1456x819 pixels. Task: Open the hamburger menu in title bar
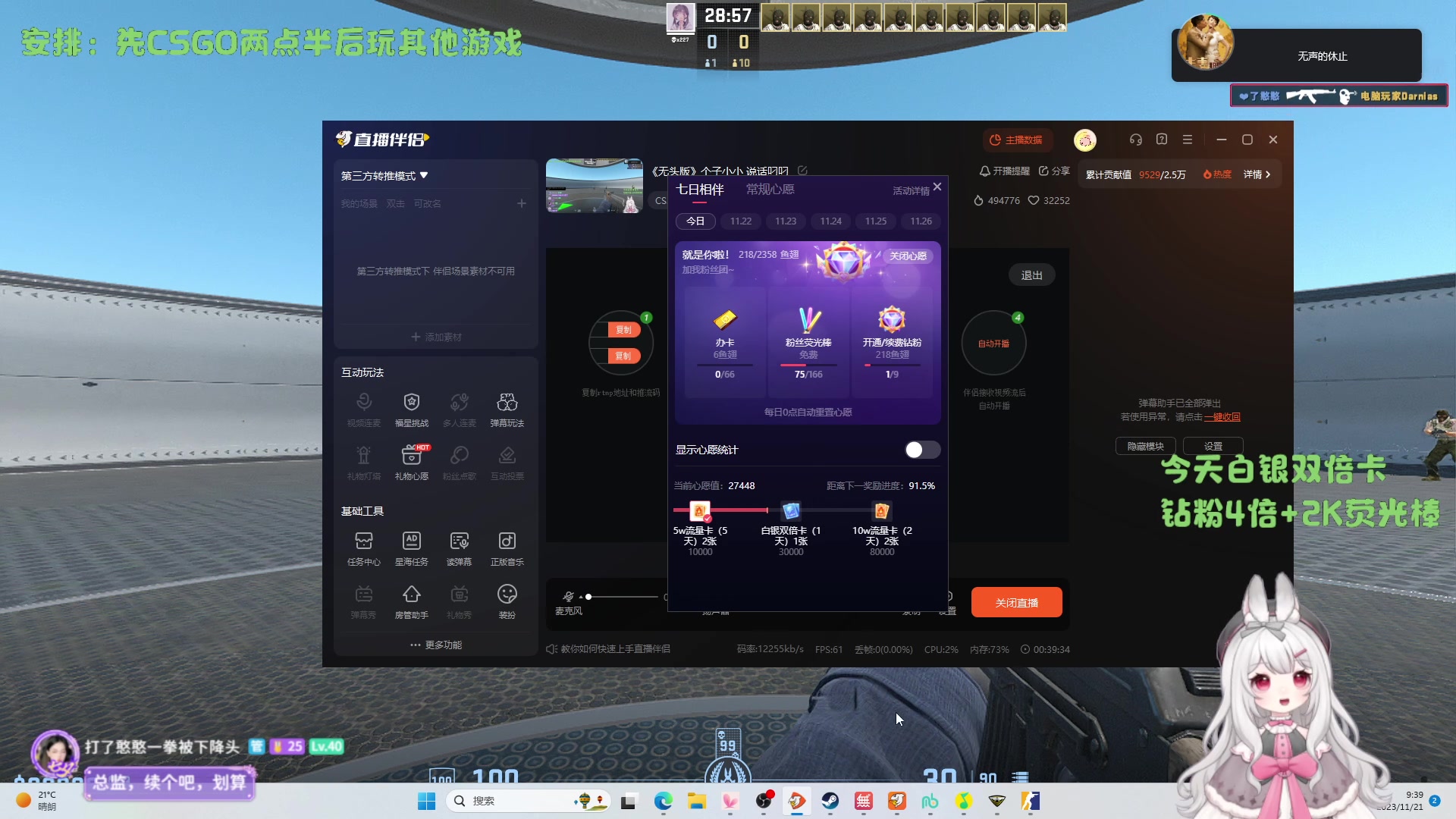click(1188, 140)
